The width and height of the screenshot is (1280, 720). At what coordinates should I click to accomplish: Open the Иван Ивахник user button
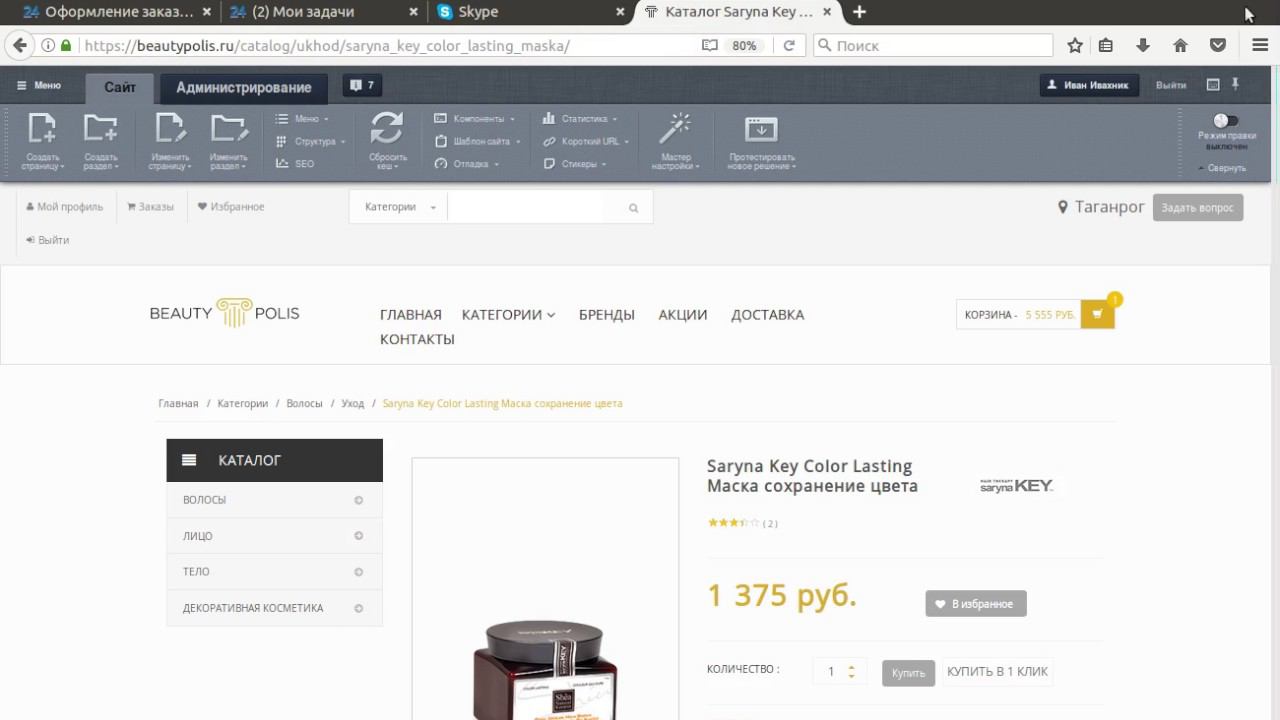tap(1089, 86)
